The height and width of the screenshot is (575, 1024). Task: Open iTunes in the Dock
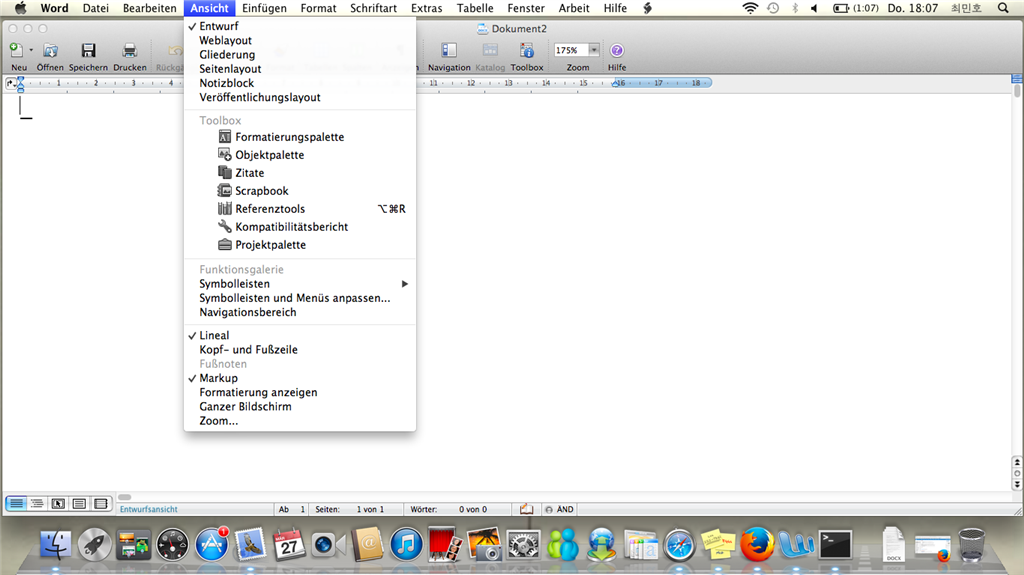(x=406, y=544)
